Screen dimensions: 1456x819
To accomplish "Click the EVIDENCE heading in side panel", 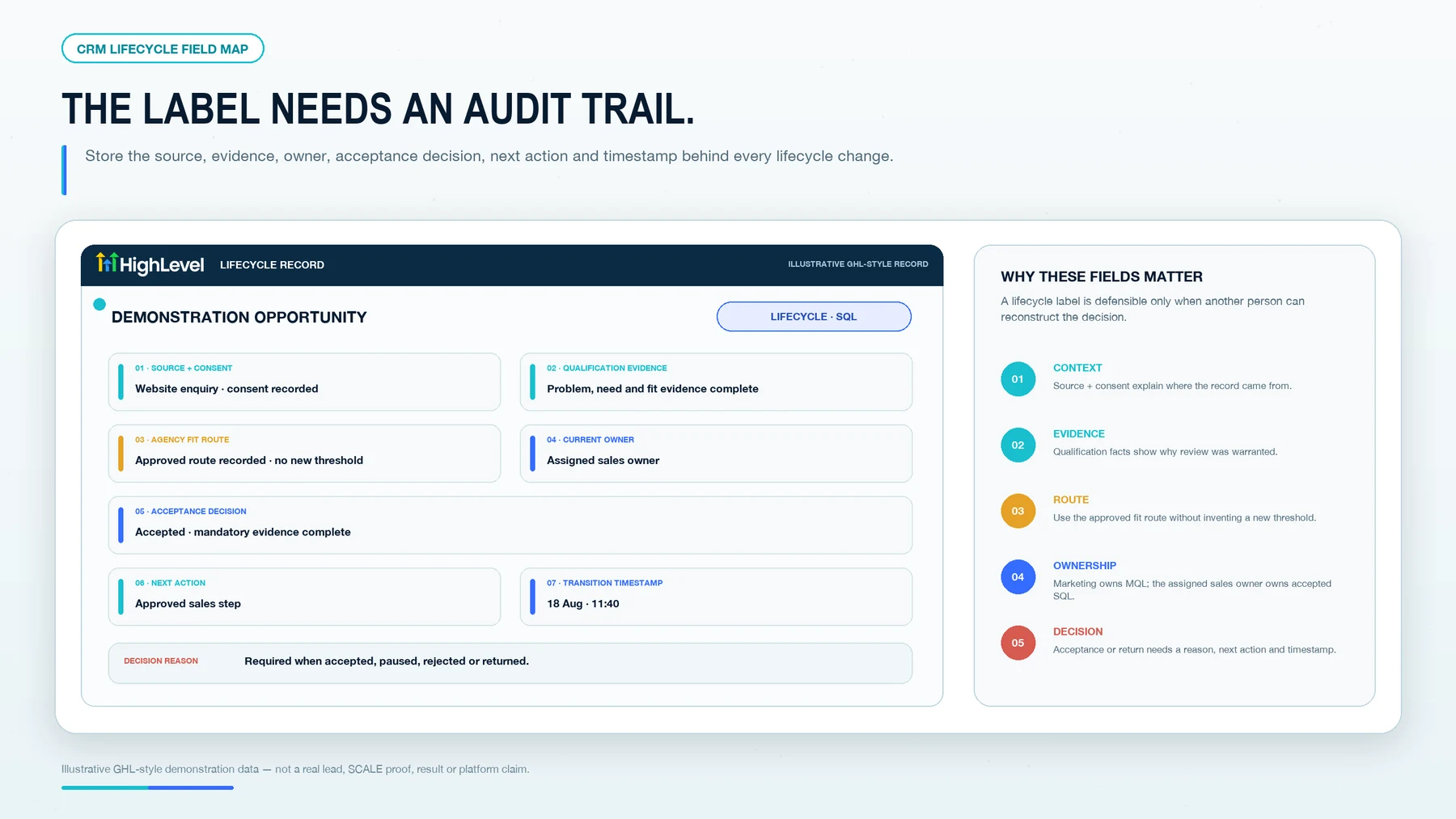I will click(1079, 434).
